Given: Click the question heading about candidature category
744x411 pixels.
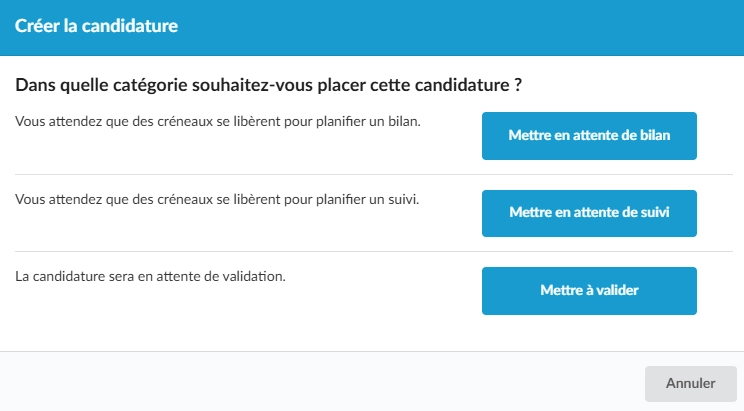Looking at the screenshot, I should 269,85.
